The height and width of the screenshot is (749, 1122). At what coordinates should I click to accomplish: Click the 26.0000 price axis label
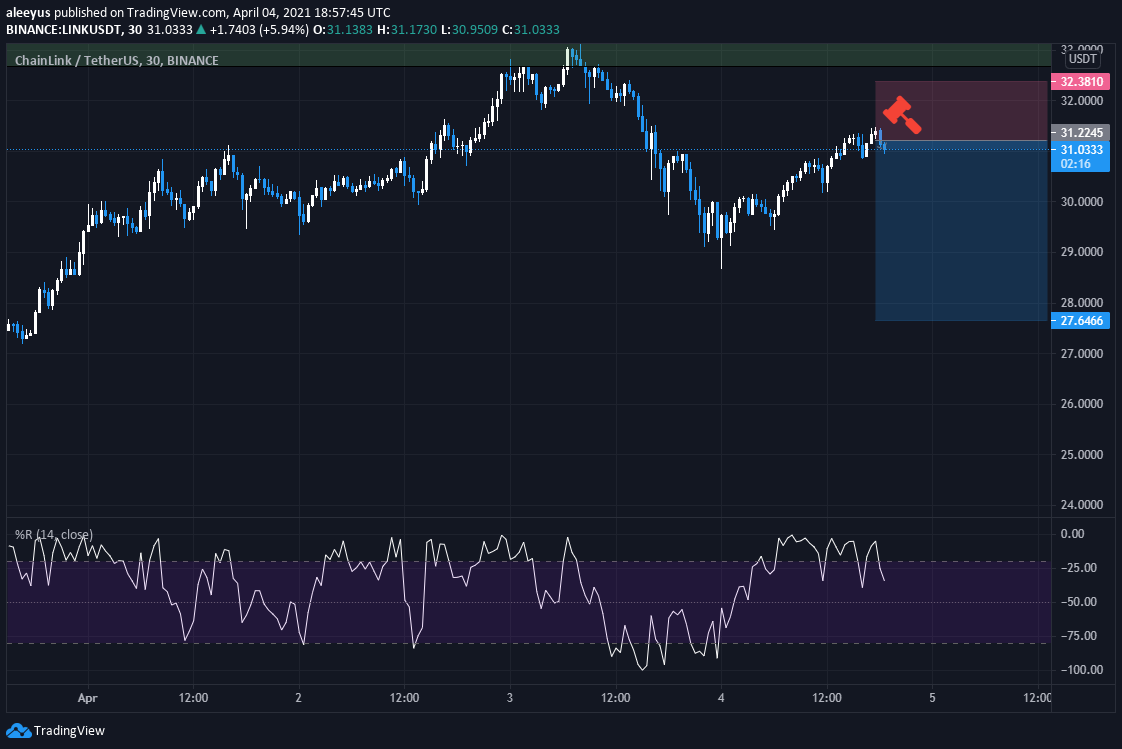[x=1081, y=403]
